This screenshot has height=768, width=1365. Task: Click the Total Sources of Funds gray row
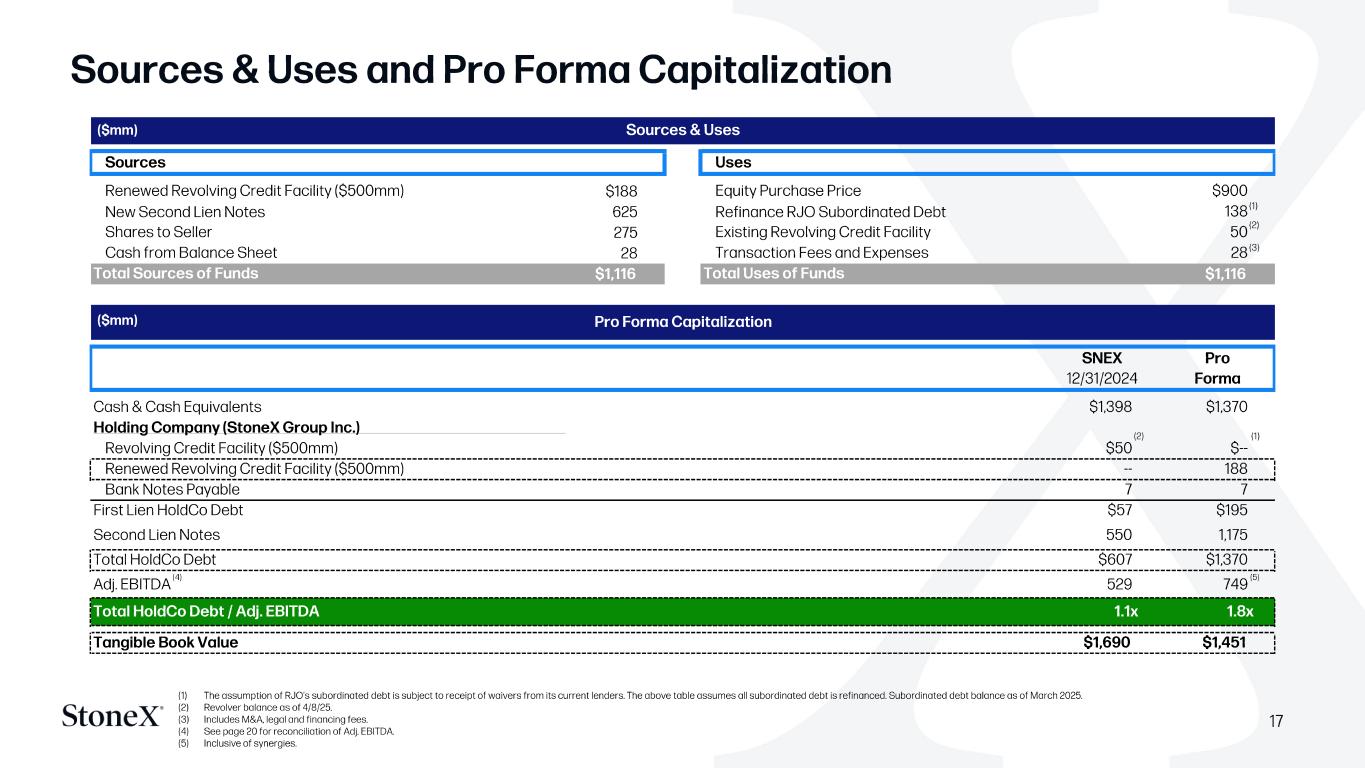pos(378,274)
